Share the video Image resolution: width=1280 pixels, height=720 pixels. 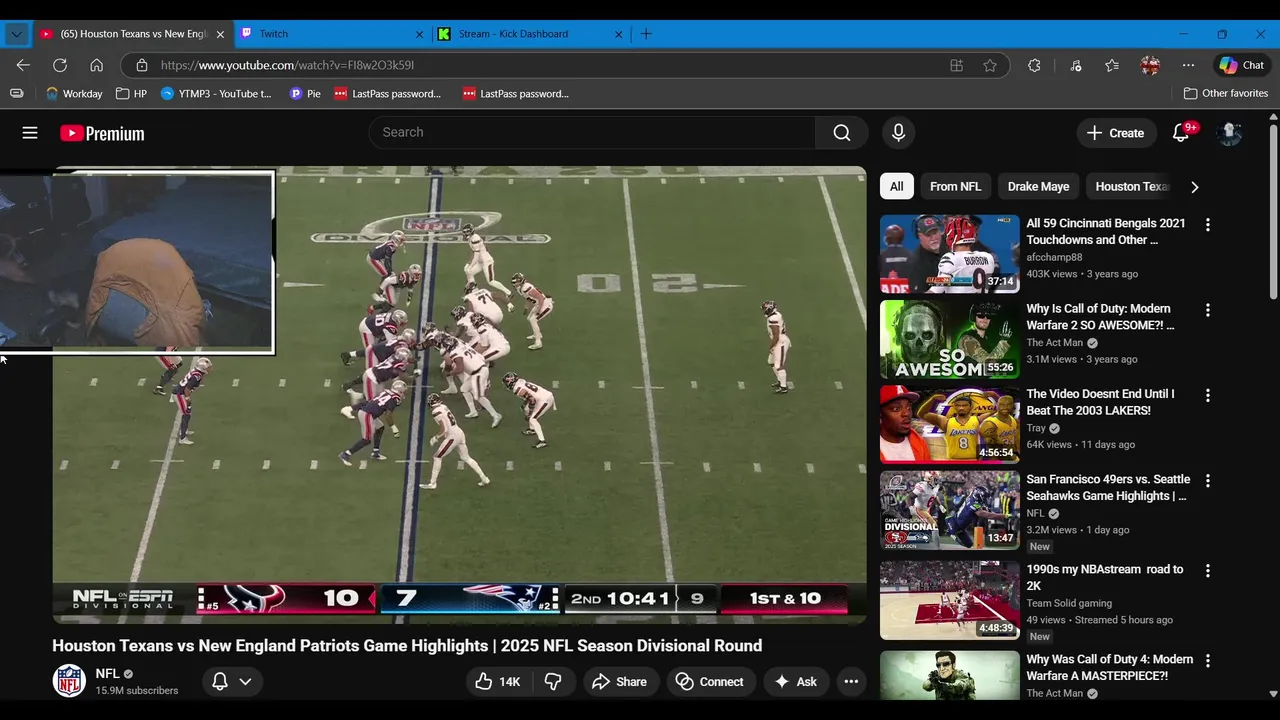pyautogui.click(x=620, y=682)
